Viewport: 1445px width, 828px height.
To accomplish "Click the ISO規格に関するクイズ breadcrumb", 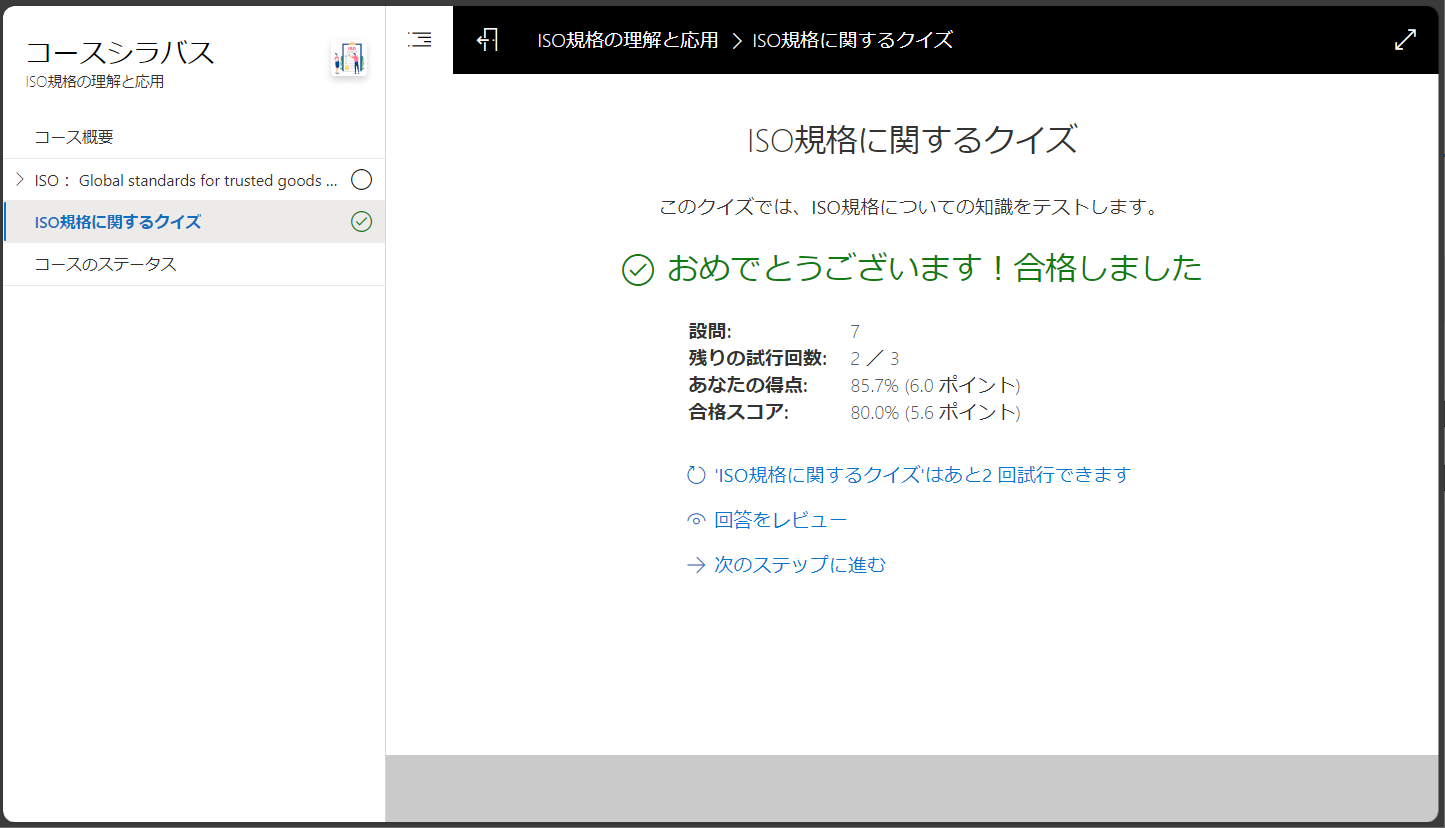I will click(x=852, y=40).
